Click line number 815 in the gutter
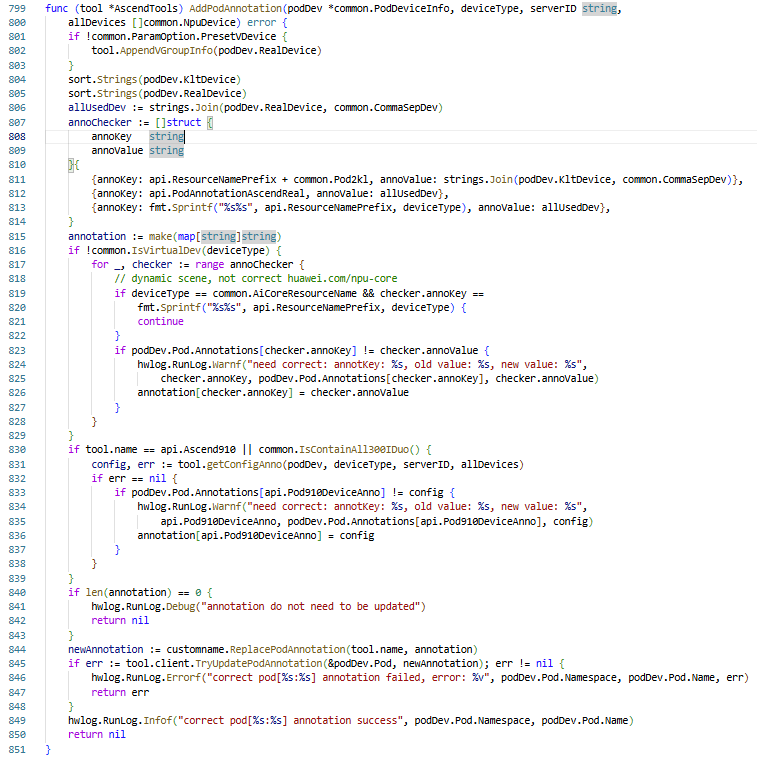This screenshot has height=757, width=757. (17, 237)
